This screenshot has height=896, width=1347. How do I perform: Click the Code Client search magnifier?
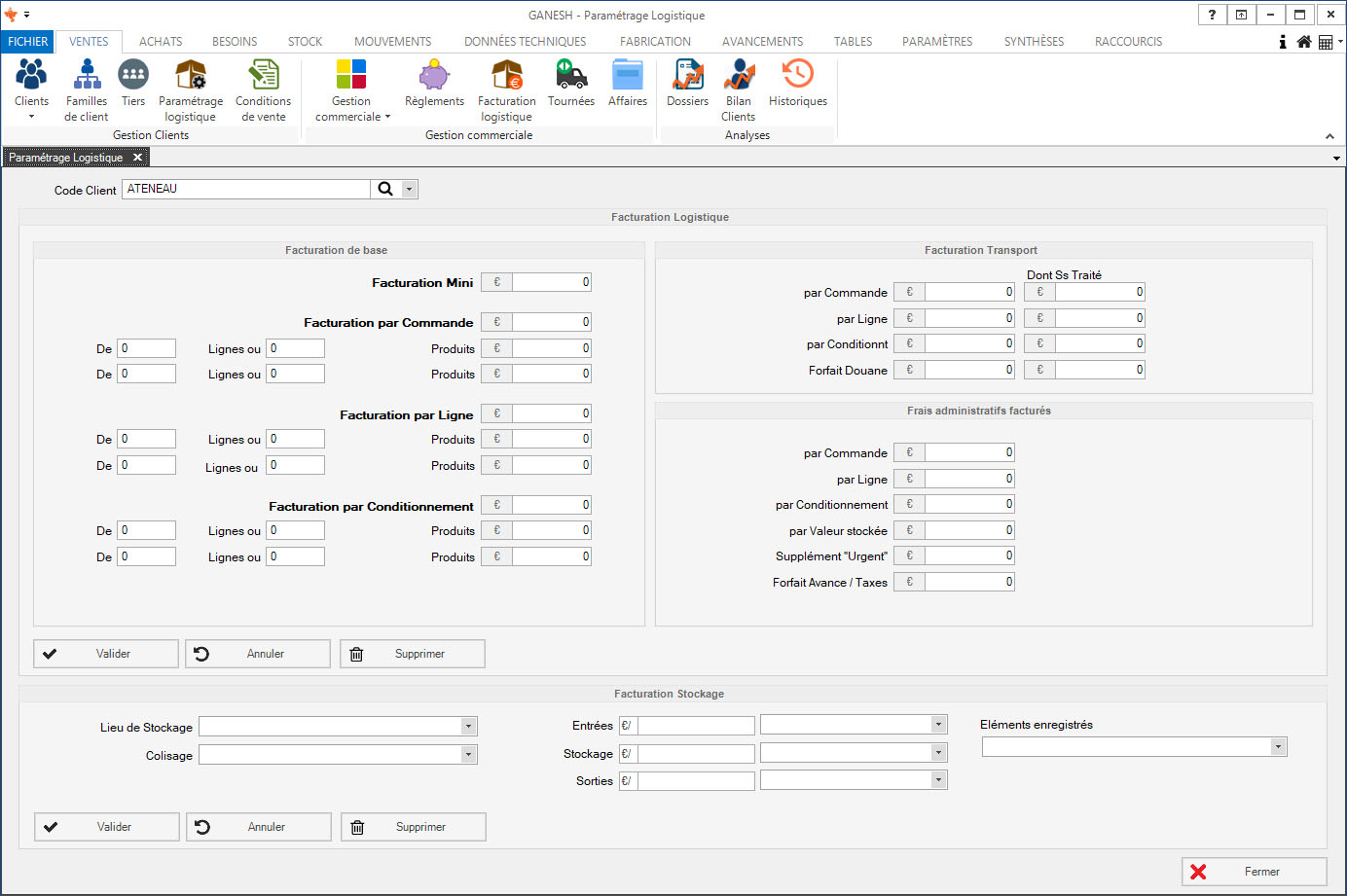pos(385,190)
